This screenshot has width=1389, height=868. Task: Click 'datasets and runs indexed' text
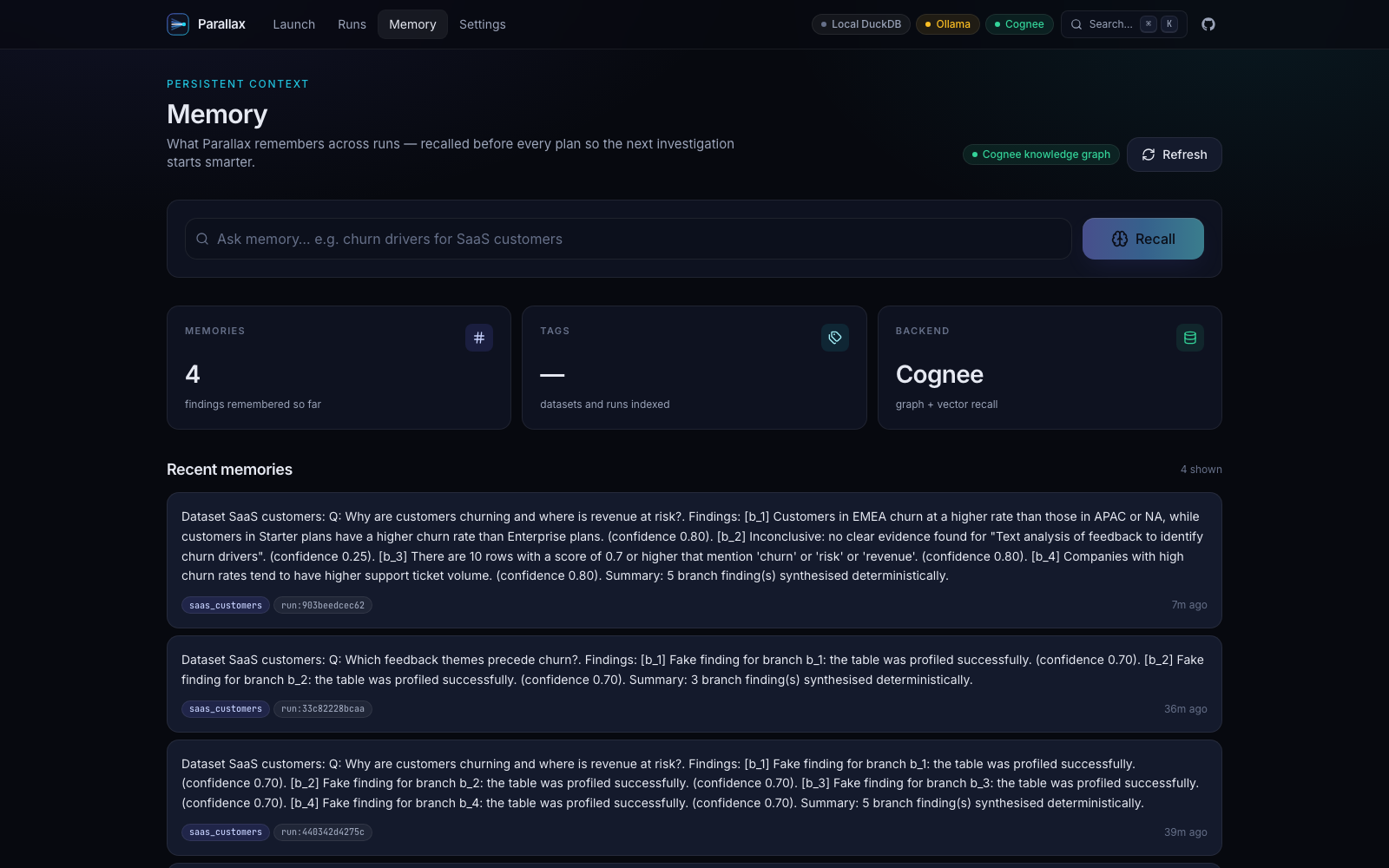coord(605,404)
